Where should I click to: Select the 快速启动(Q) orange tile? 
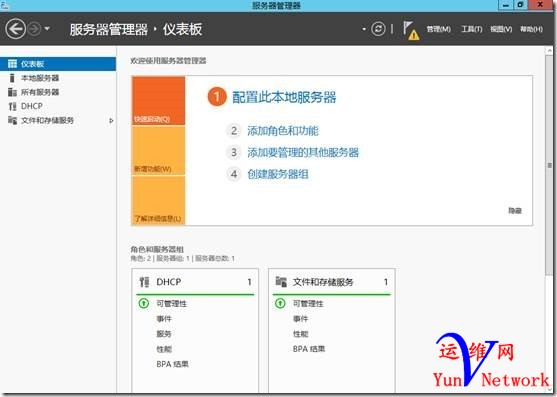click(158, 101)
